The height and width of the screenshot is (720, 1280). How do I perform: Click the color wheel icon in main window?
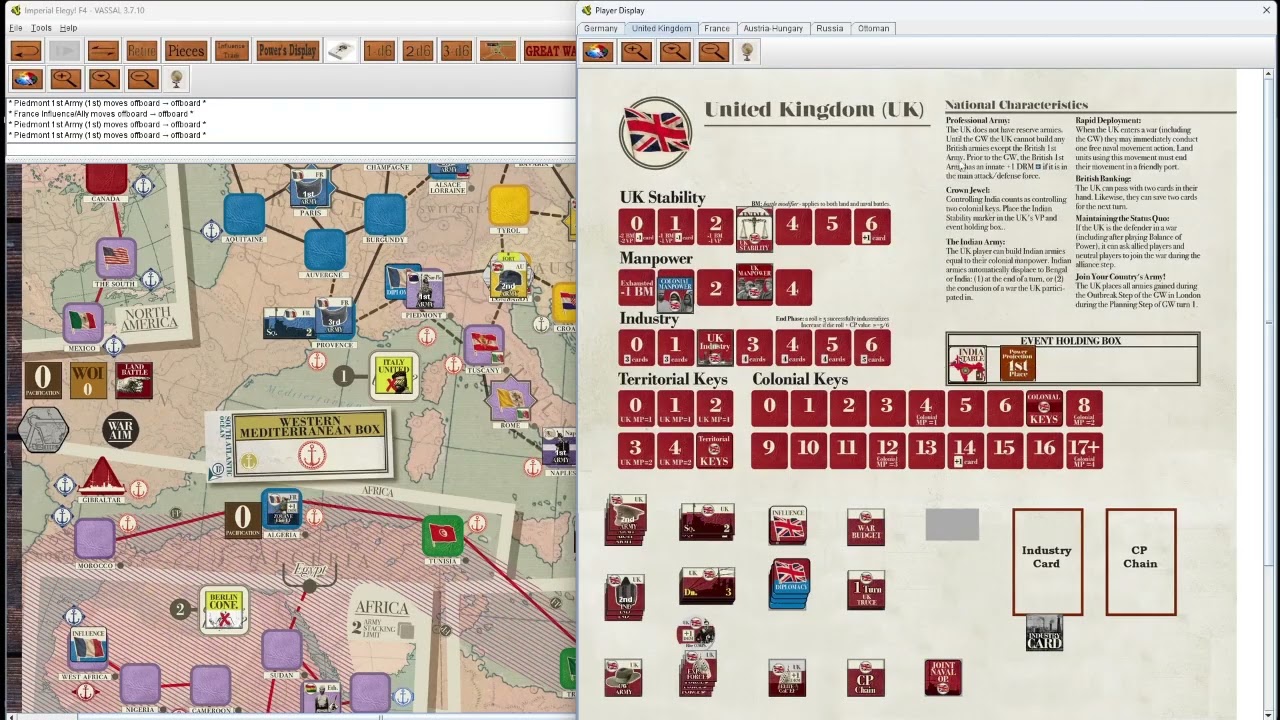click(x=26, y=79)
